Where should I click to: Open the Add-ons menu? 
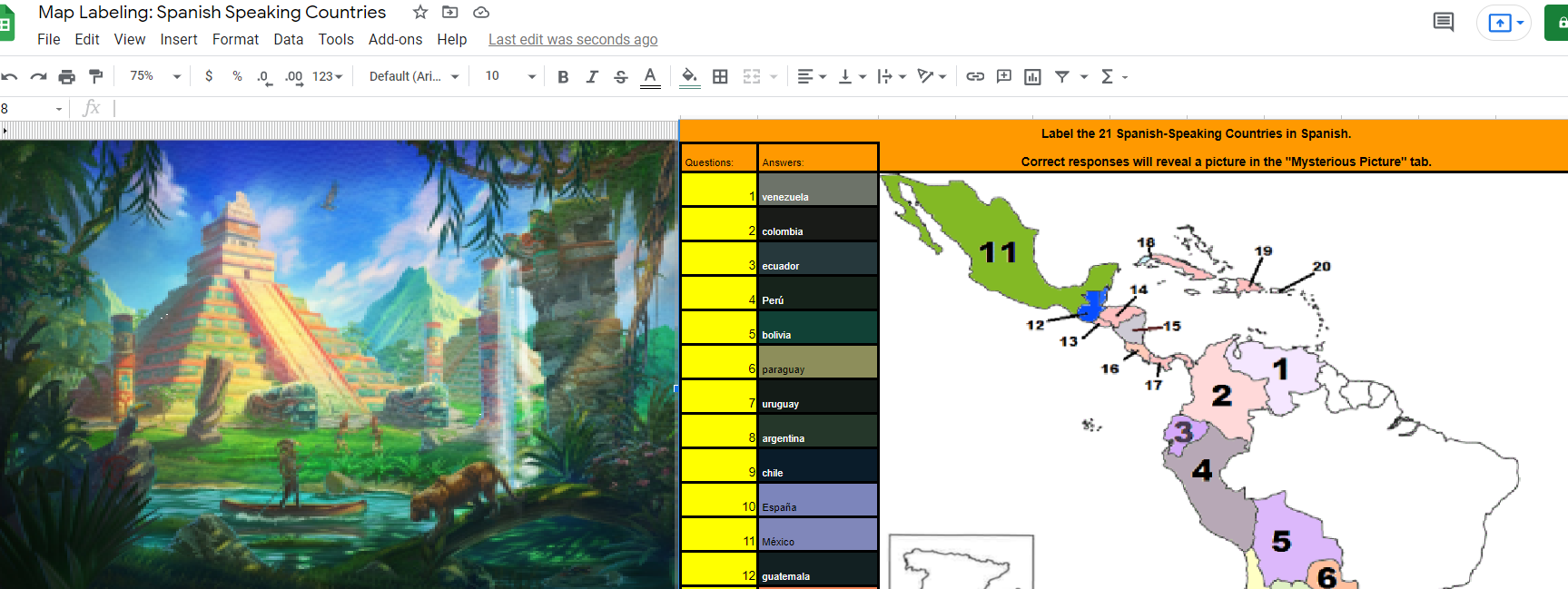(395, 39)
